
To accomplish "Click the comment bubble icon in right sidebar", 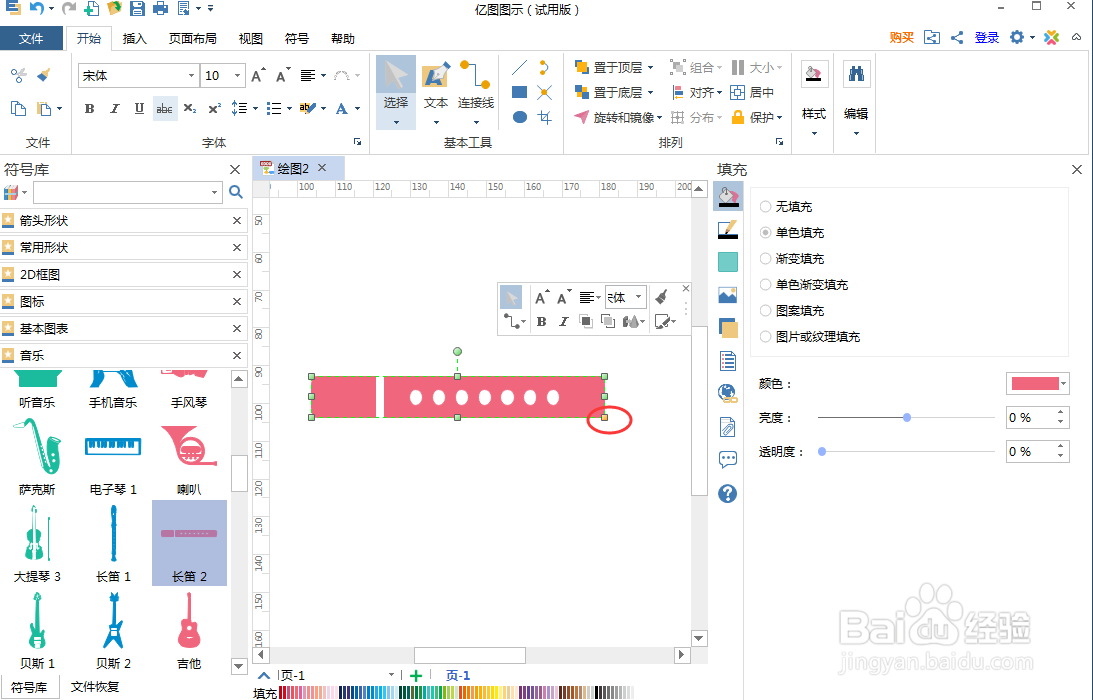I will [727, 459].
